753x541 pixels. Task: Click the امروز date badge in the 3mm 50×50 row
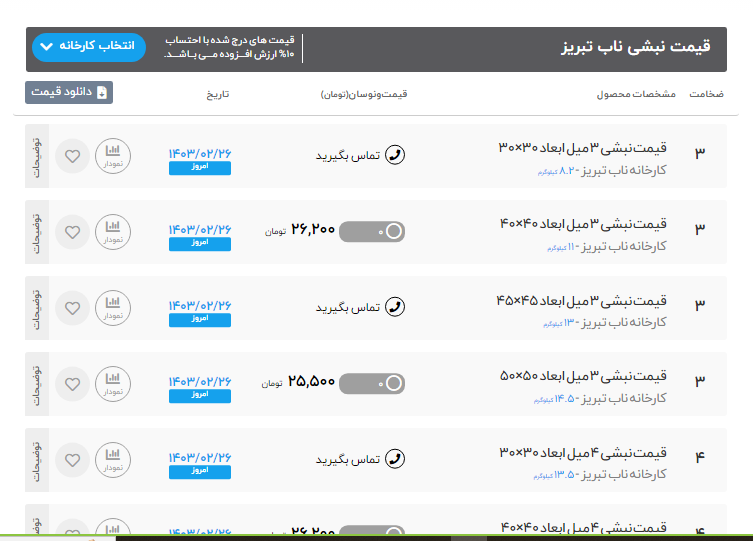[x=200, y=396]
